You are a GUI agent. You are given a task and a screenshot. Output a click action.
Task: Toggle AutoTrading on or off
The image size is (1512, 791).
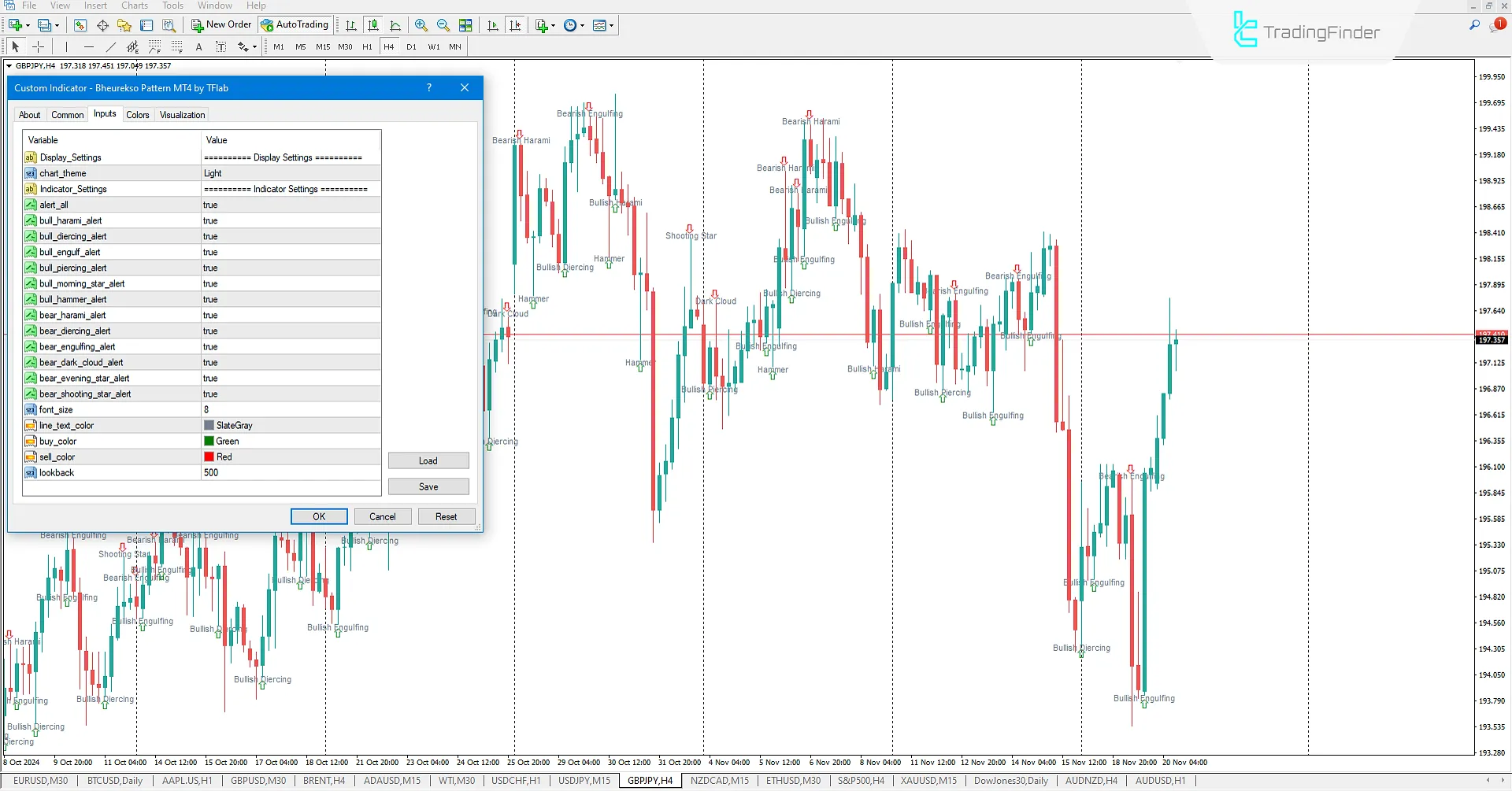pos(295,24)
